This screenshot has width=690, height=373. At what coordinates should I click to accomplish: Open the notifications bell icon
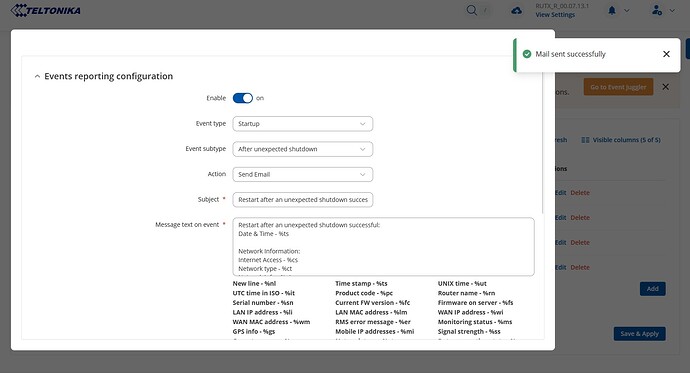click(612, 11)
